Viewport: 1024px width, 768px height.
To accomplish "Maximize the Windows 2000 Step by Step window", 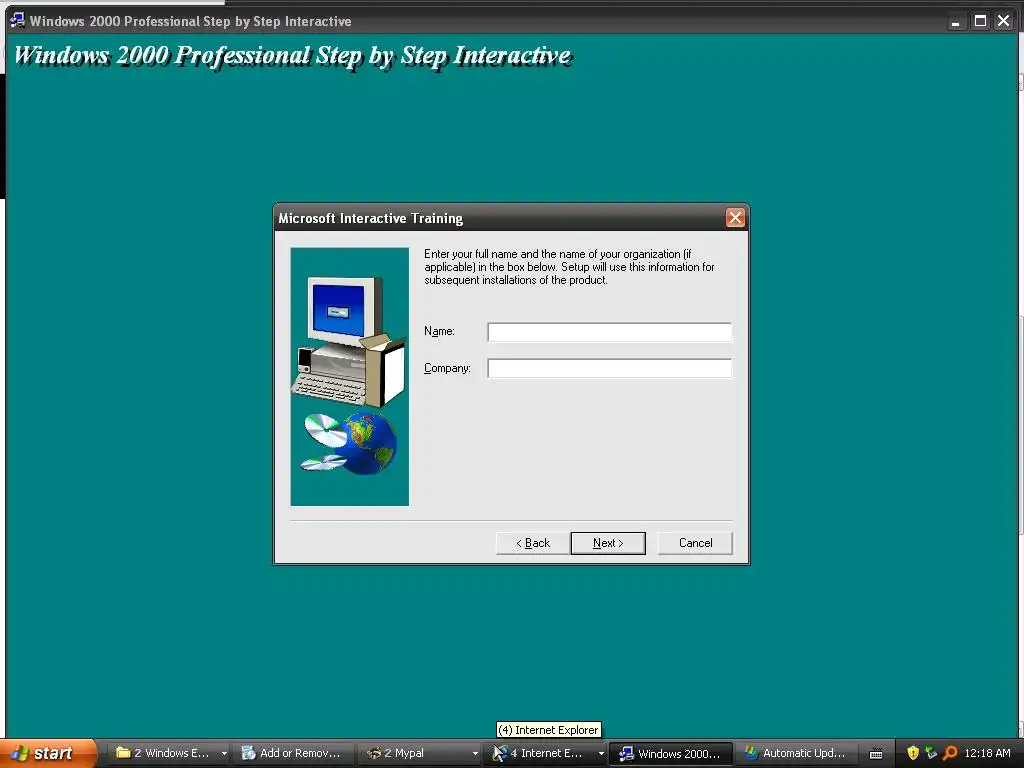I will coord(980,22).
